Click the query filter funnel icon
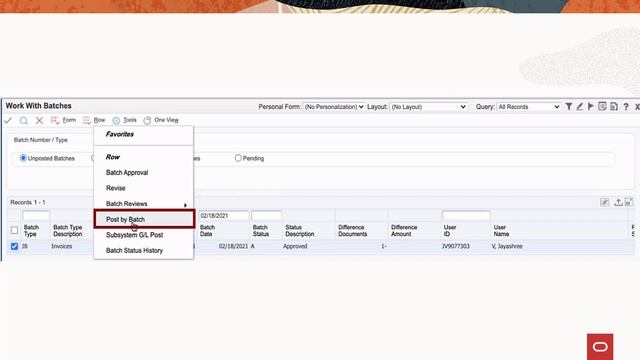 point(569,107)
